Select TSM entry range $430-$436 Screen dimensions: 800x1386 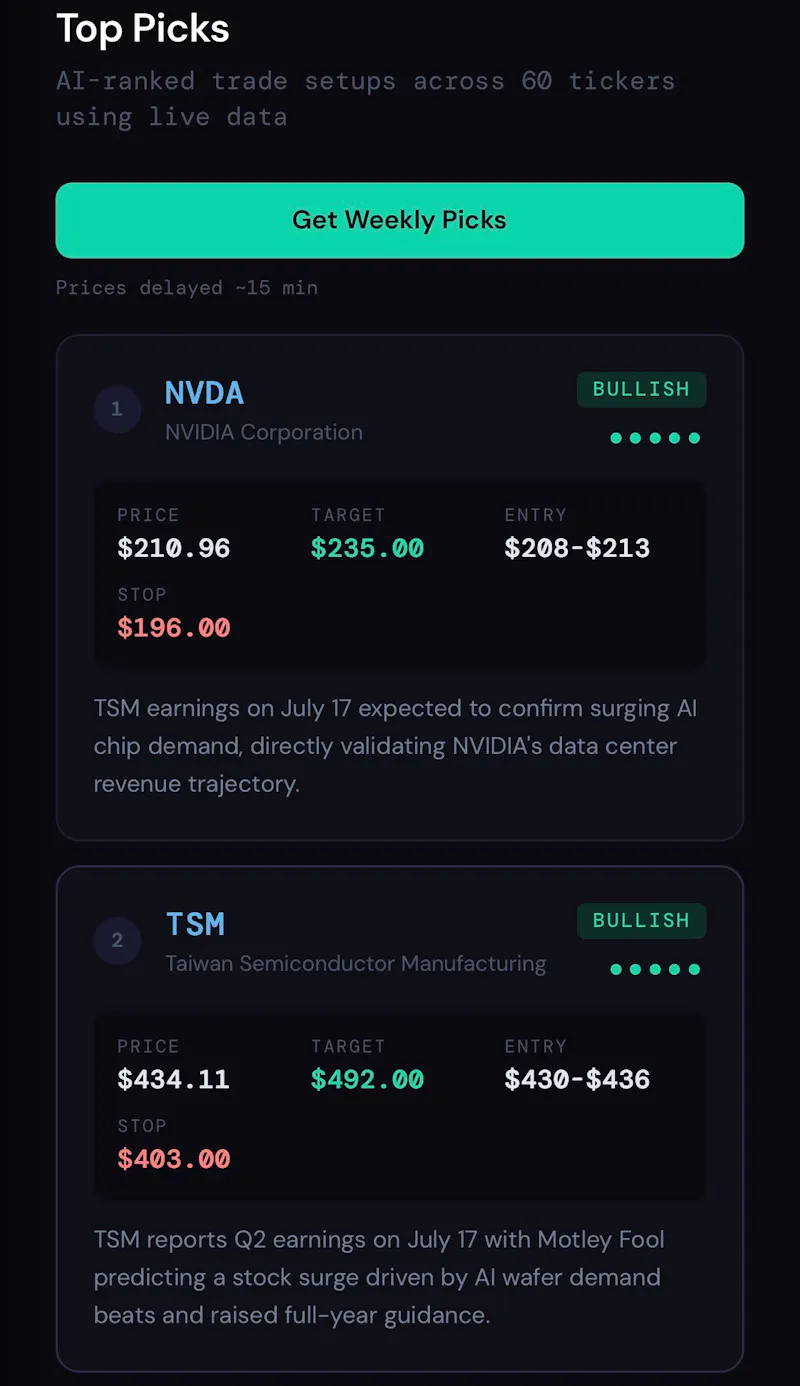(577, 1079)
